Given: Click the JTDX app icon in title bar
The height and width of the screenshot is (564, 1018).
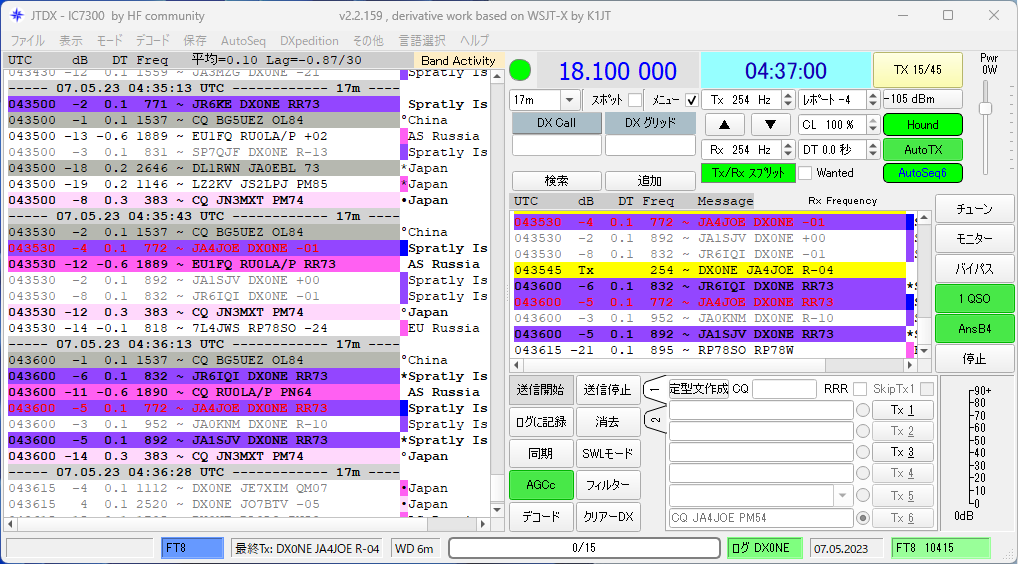Looking at the screenshot, I should click(x=17, y=15).
